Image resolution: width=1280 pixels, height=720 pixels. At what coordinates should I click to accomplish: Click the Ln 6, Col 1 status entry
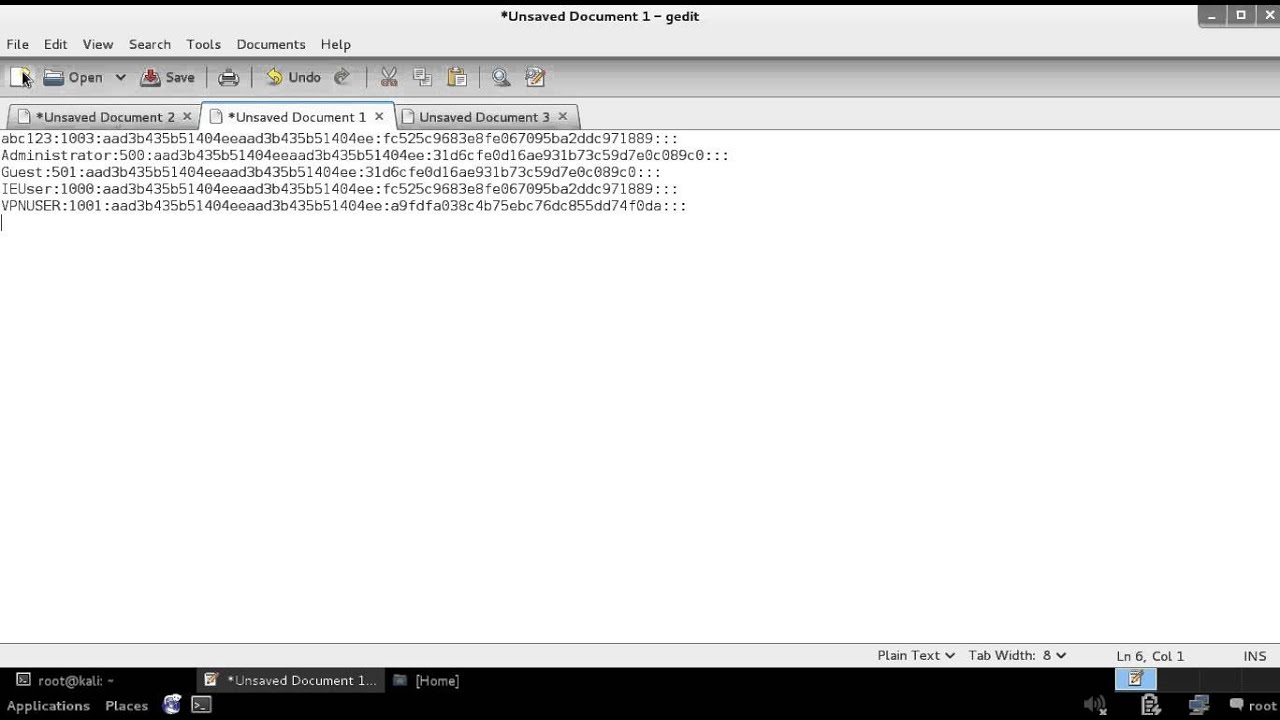point(1150,656)
